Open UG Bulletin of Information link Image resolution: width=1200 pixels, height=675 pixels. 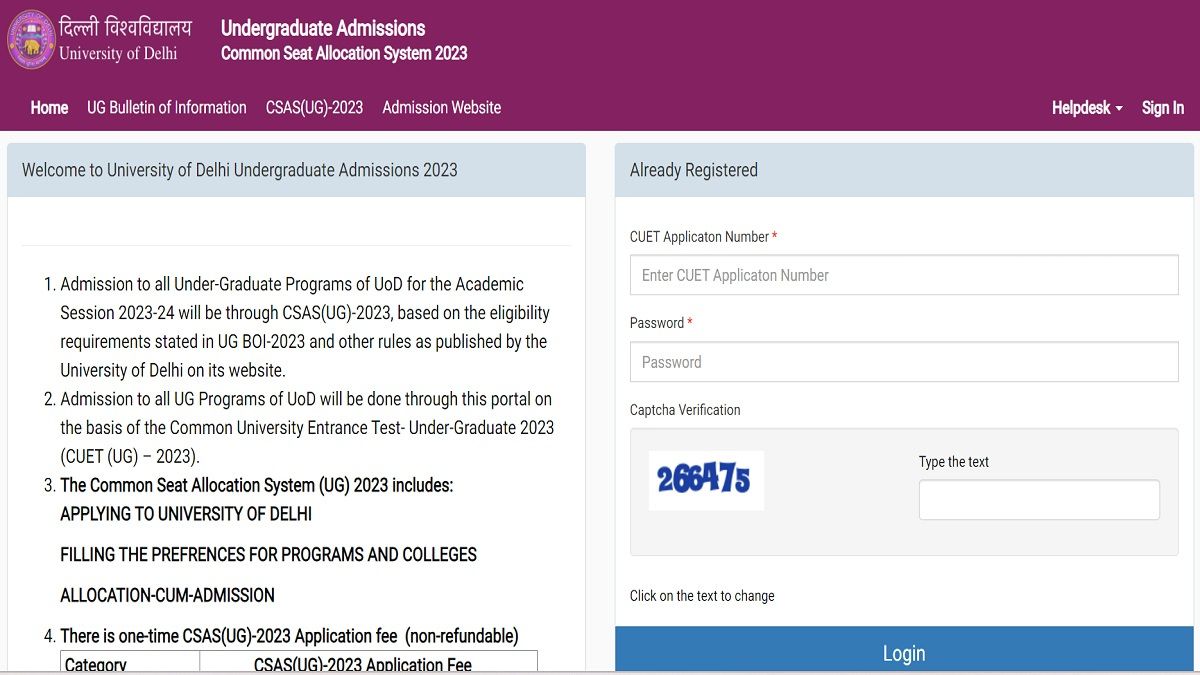[x=167, y=107]
